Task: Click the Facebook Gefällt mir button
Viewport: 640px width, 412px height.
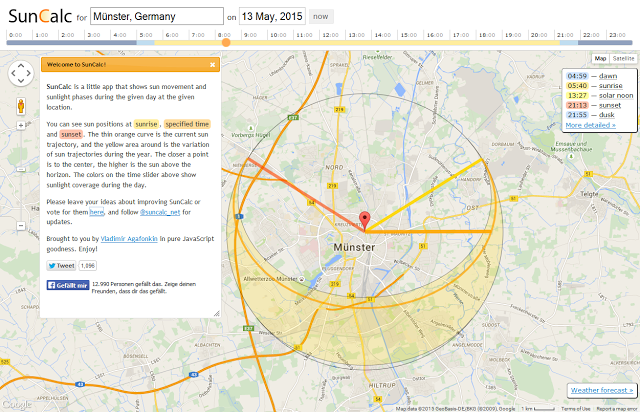Action: pos(68,285)
